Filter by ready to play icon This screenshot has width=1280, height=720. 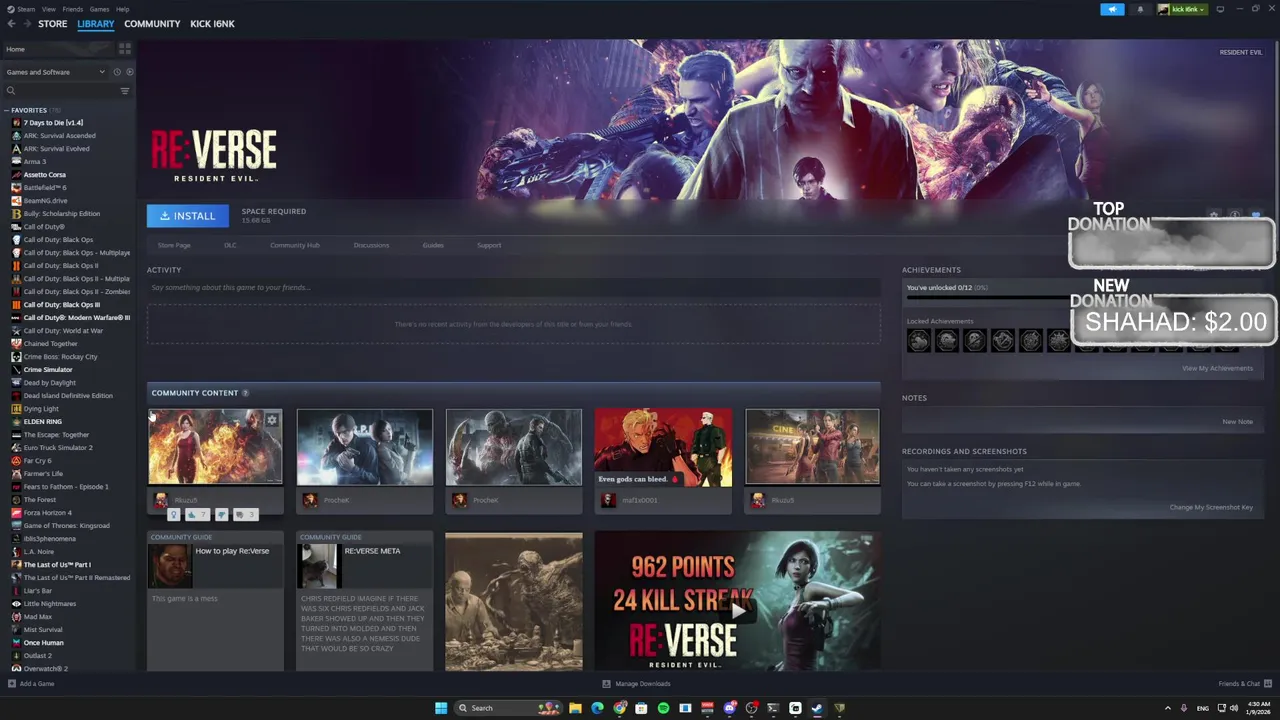129,72
